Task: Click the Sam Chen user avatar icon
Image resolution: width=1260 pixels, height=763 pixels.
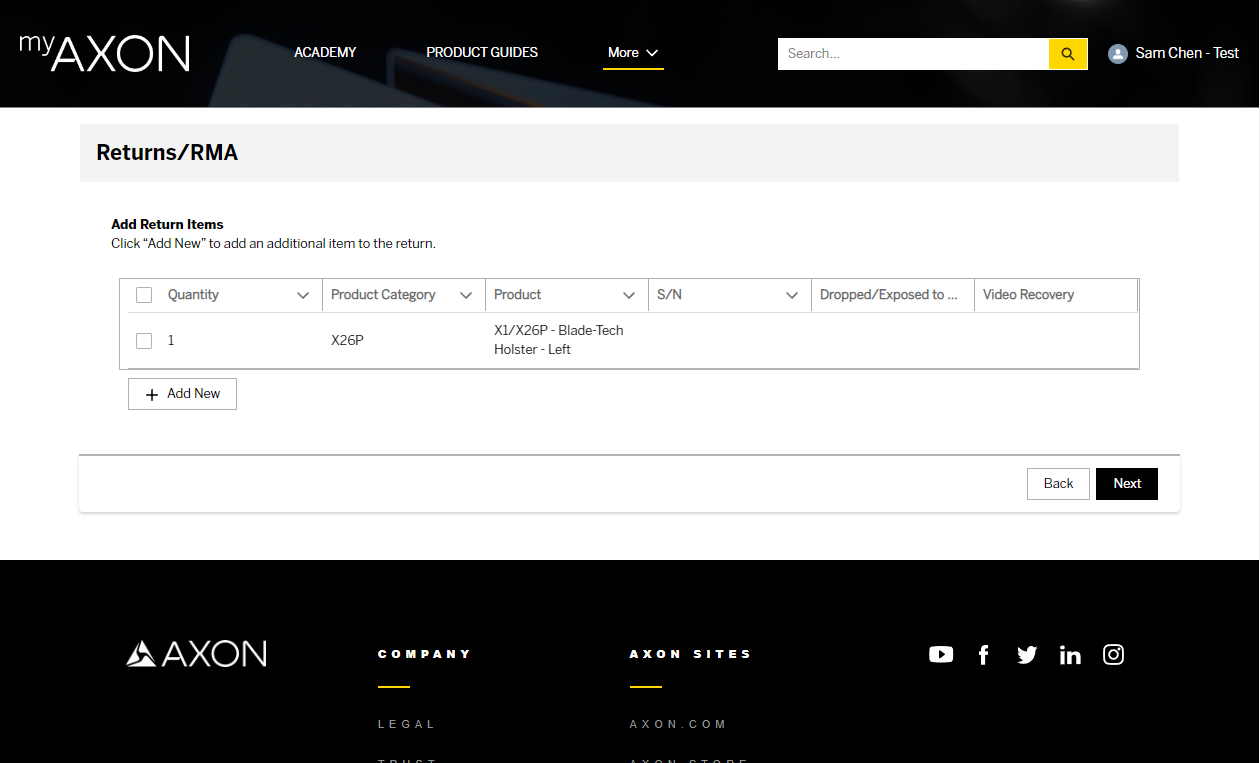Action: (1117, 53)
